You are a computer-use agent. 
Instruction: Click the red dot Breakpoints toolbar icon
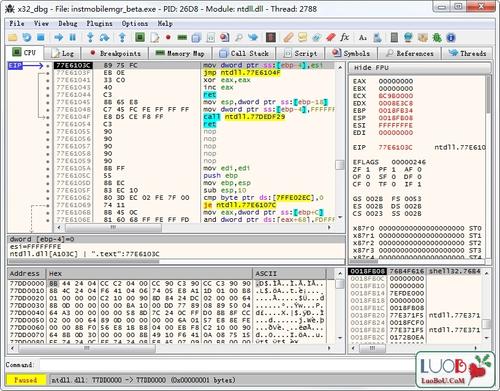[168, 37]
